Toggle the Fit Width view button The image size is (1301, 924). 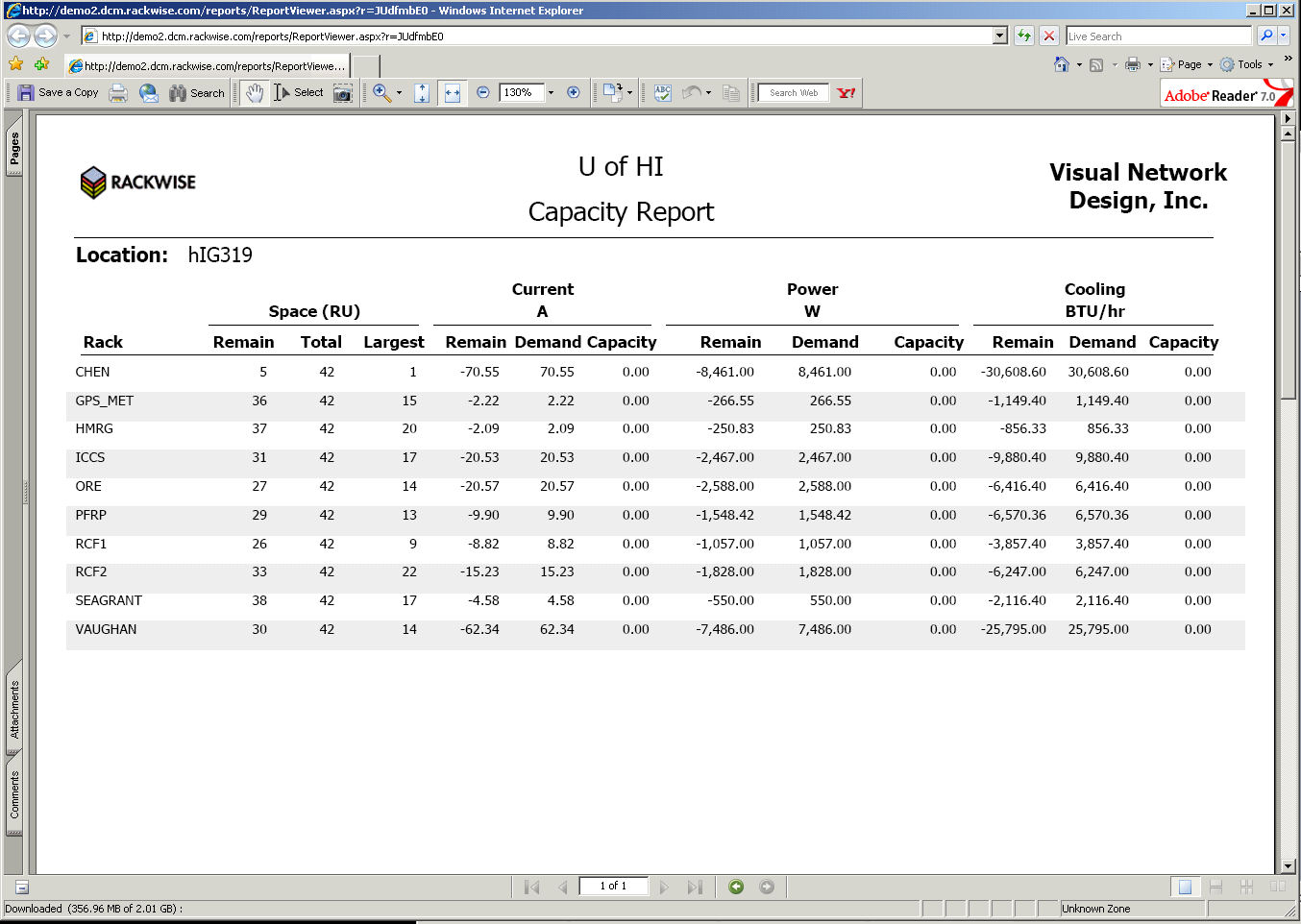(x=452, y=93)
